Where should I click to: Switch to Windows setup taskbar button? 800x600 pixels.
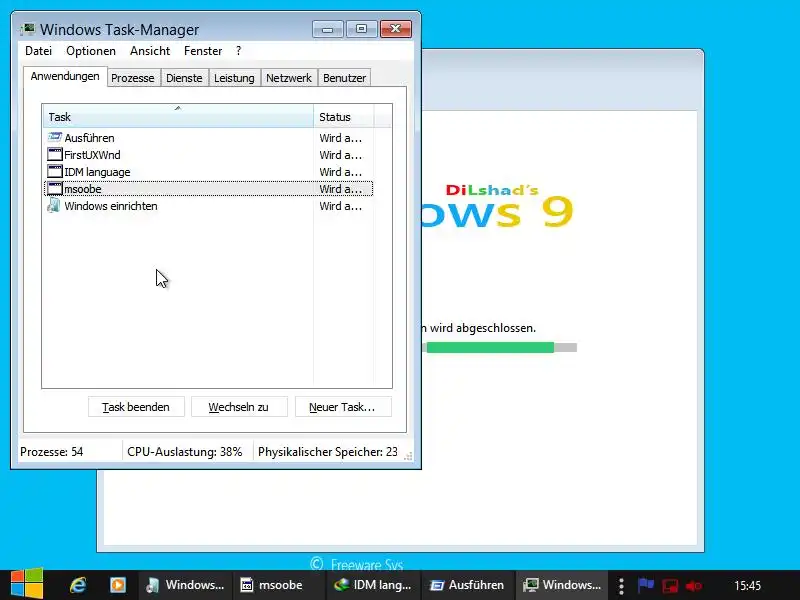185,585
